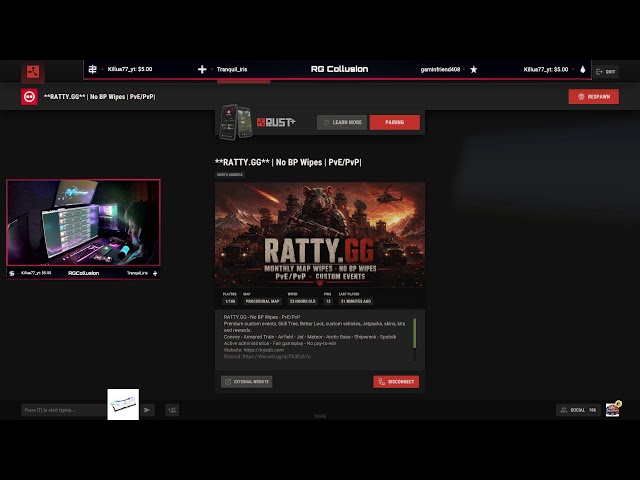640x480 pixels.
Task: Click the 'RG Collusion' overlay title
Action: pyautogui.click(x=340, y=69)
